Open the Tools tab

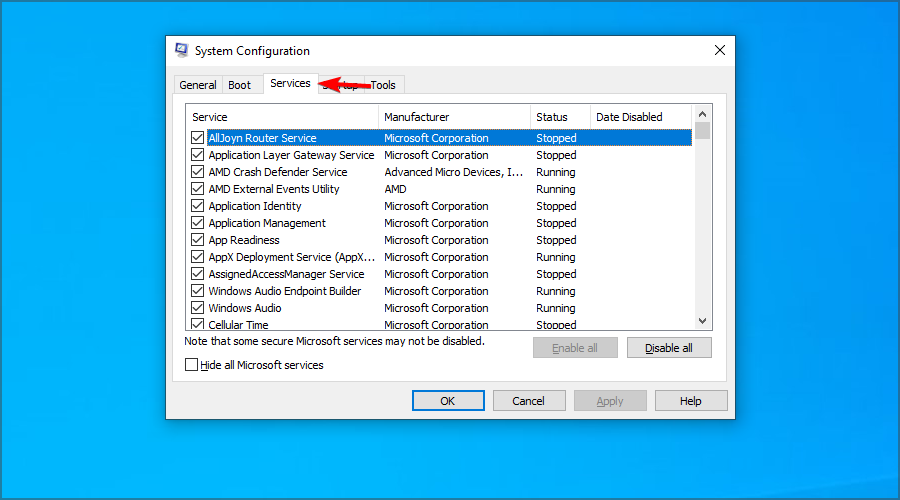(x=383, y=85)
